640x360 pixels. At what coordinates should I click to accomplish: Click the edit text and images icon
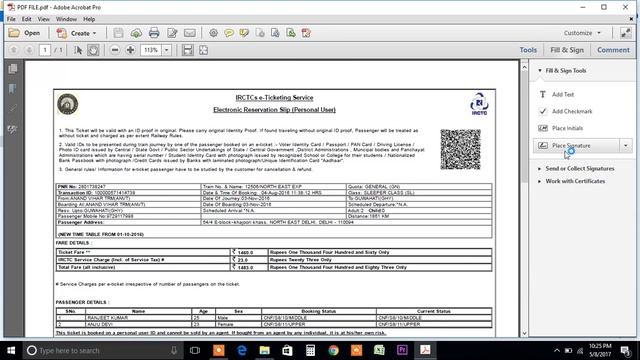(172, 33)
